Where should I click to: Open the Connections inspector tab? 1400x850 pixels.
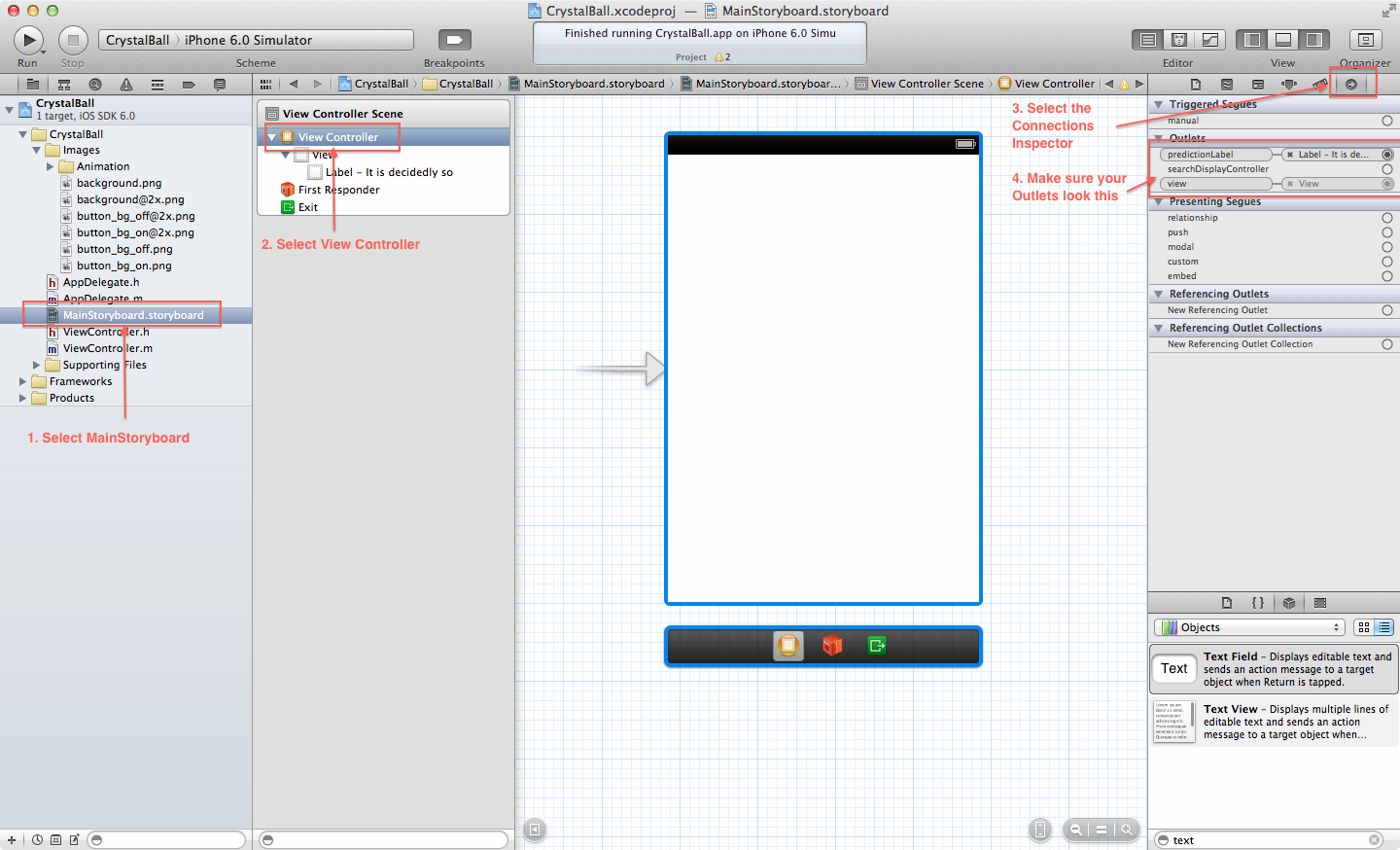(x=1350, y=85)
